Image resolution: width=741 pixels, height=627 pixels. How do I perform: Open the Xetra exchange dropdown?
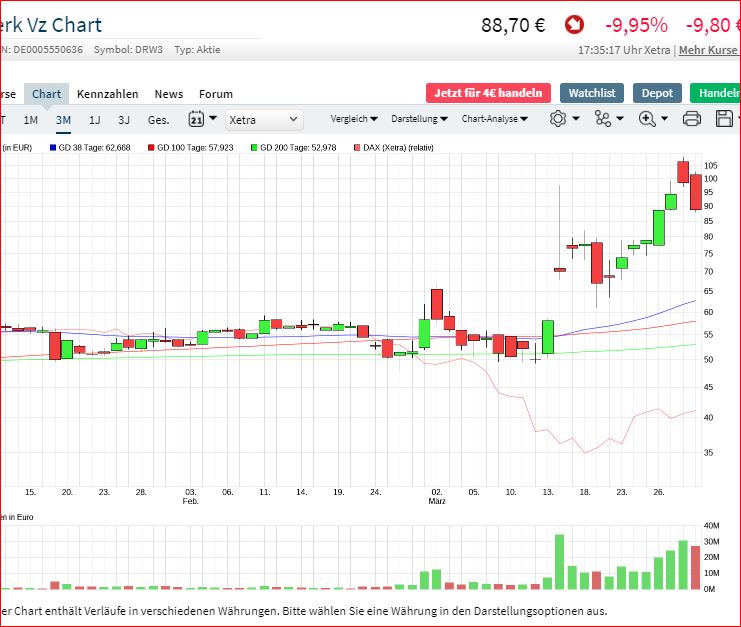(264, 119)
